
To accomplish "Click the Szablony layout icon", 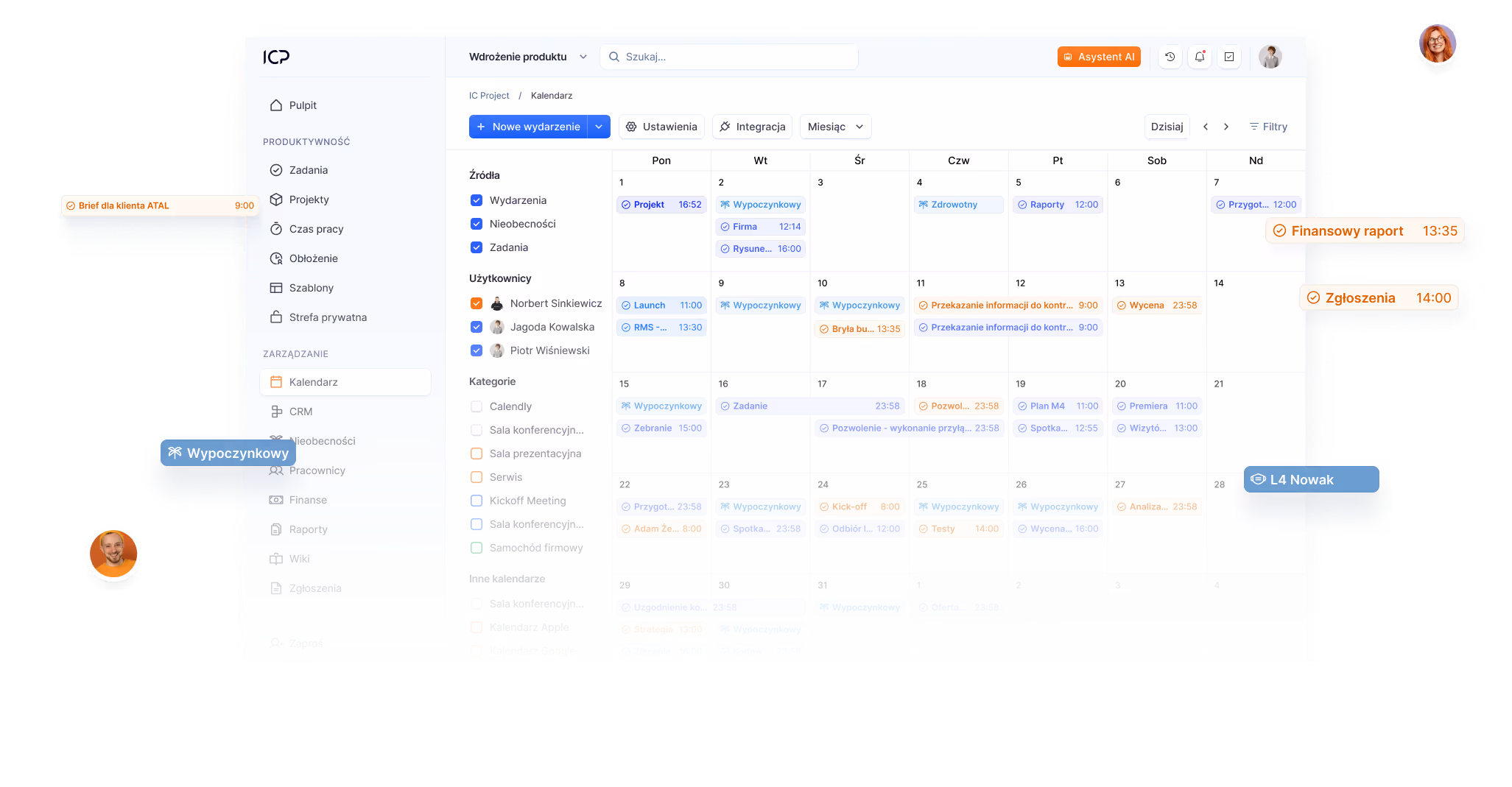I will [276, 288].
